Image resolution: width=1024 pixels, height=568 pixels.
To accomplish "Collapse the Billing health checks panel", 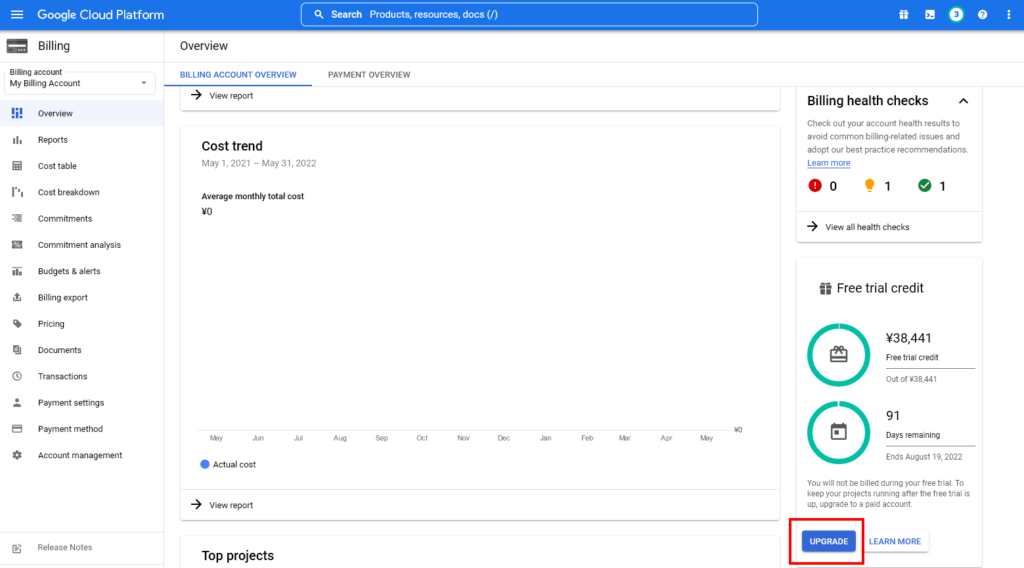I will tap(963, 101).
